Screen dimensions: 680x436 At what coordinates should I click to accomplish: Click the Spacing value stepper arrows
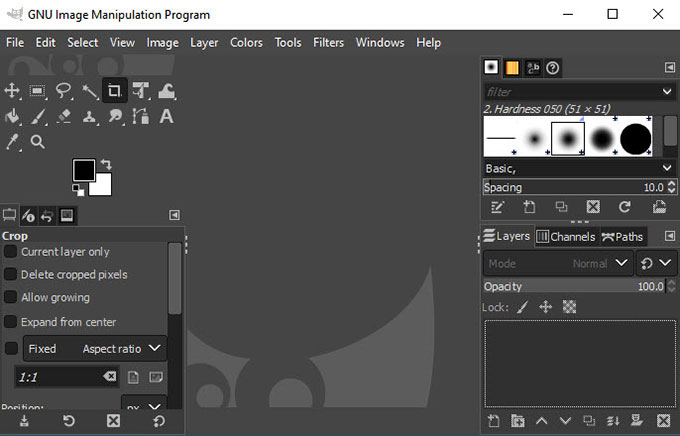[672, 187]
